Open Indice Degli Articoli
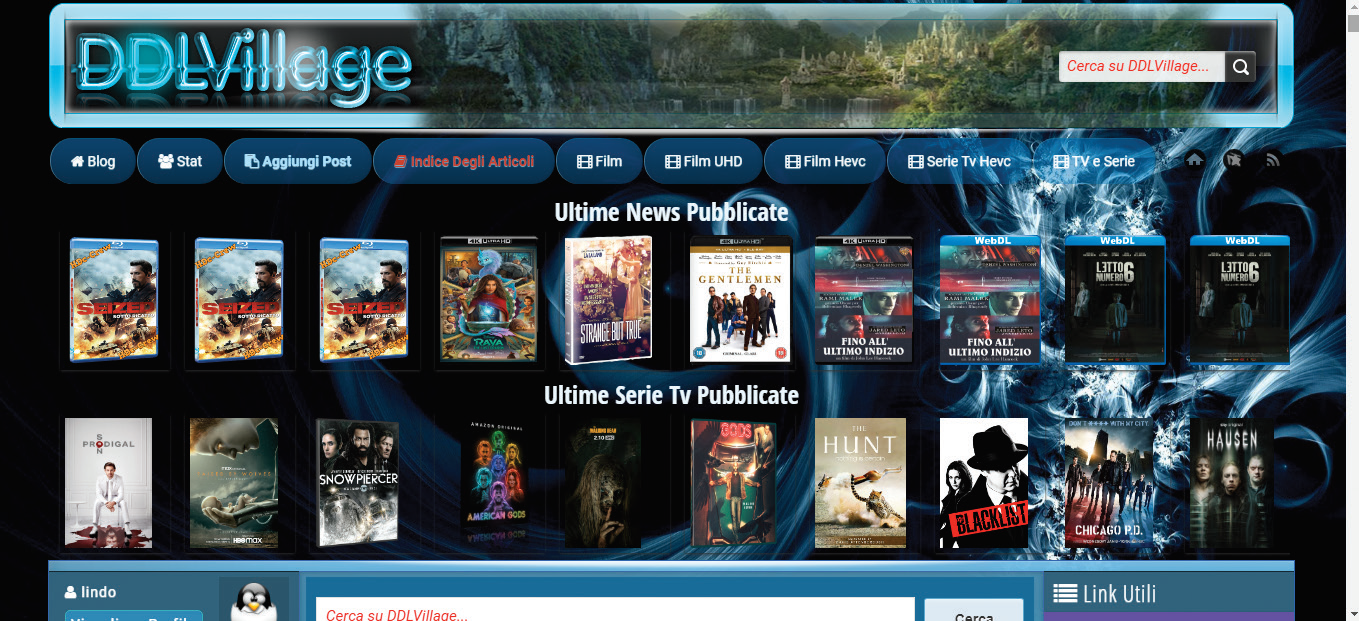Image resolution: width=1359 pixels, height=621 pixels. 464,161
